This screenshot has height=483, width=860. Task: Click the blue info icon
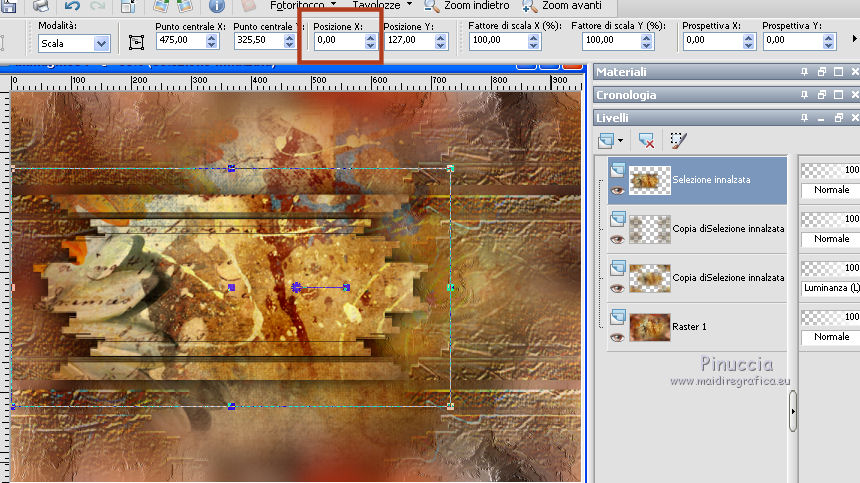pos(217,6)
